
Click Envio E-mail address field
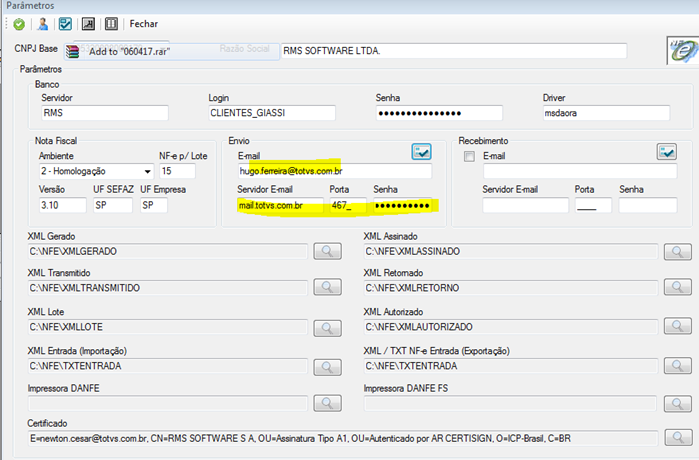335,171
